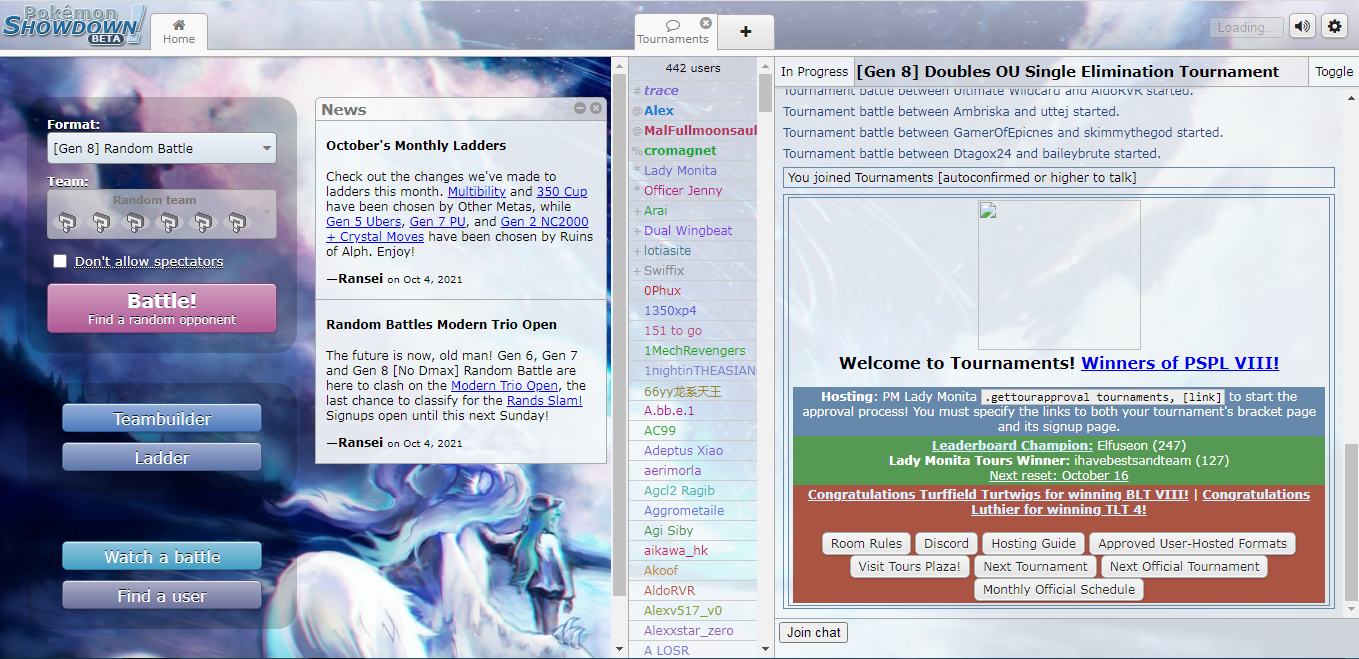Click the plus tab to join a room
Screen dimensions: 1359x659
tap(745, 31)
